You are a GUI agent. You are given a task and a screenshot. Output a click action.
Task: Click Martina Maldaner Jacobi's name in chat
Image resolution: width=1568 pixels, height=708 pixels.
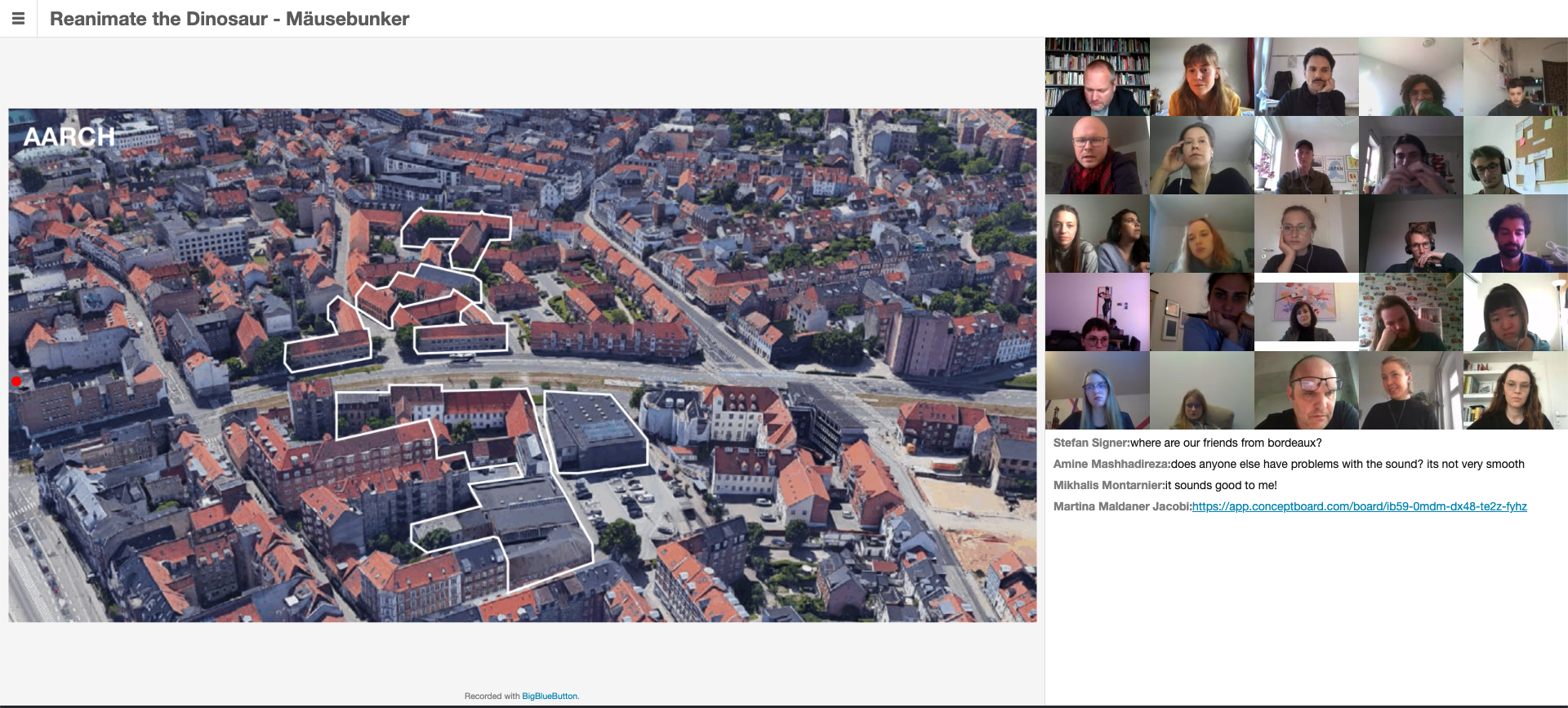(x=1121, y=506)
